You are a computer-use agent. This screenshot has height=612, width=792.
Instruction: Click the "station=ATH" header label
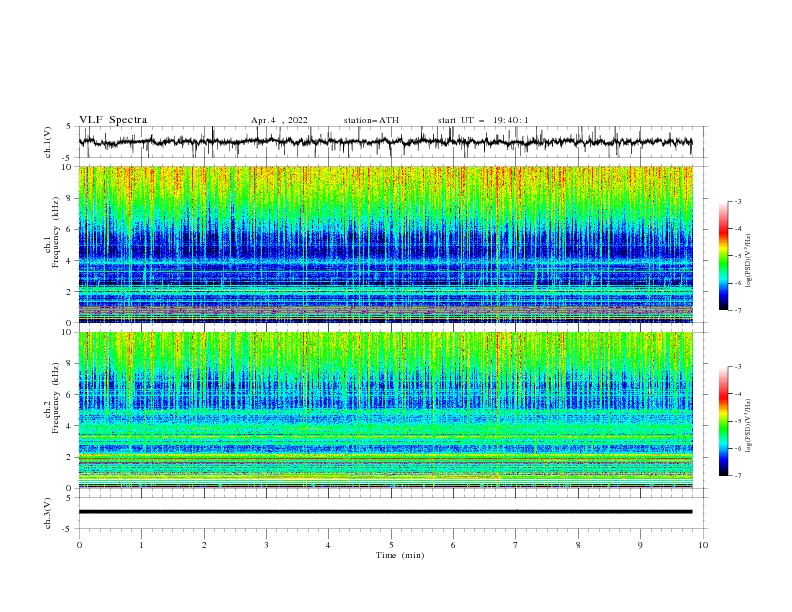tap(371, 120)
